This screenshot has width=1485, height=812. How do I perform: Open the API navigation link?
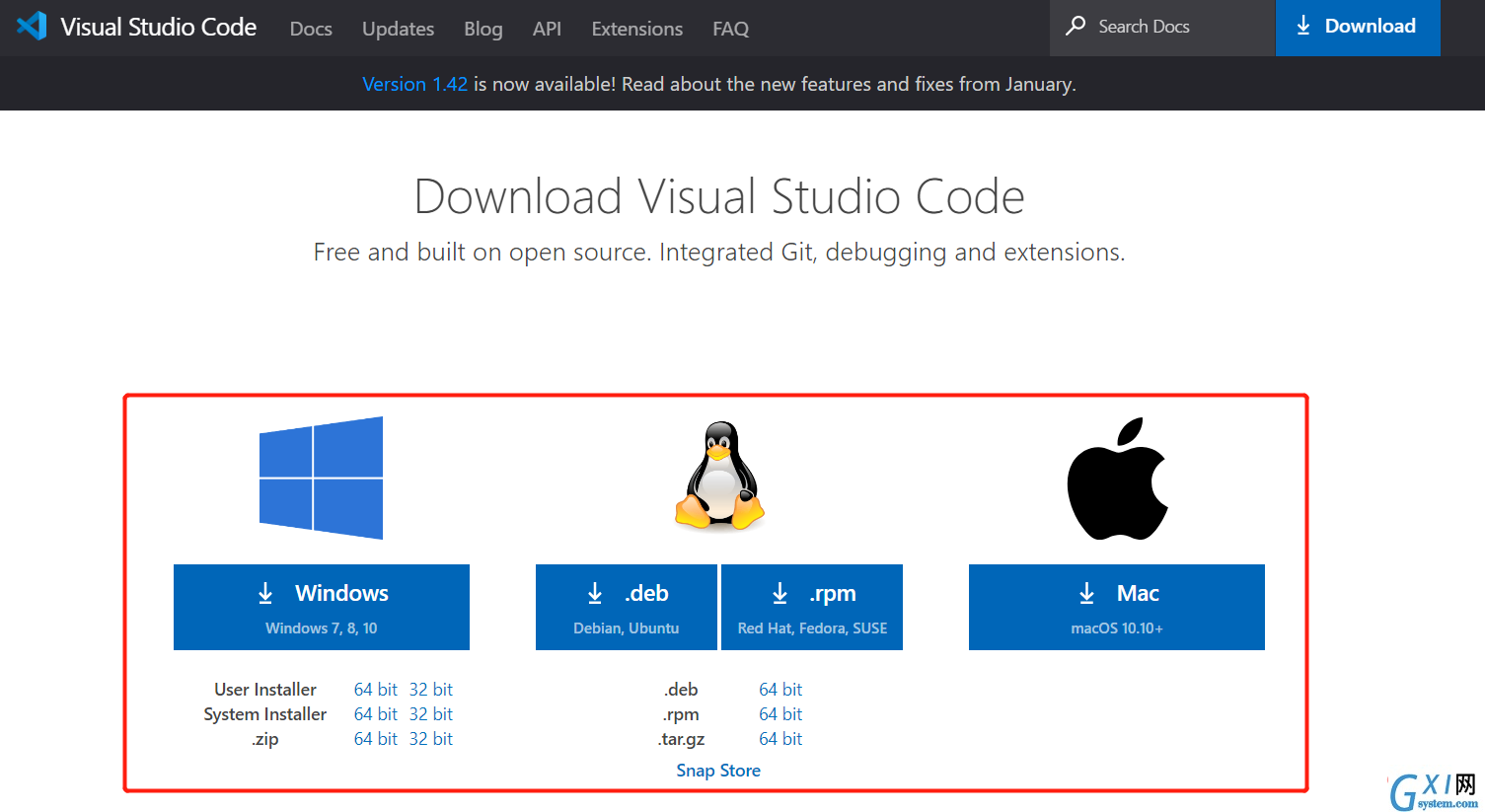547,29
